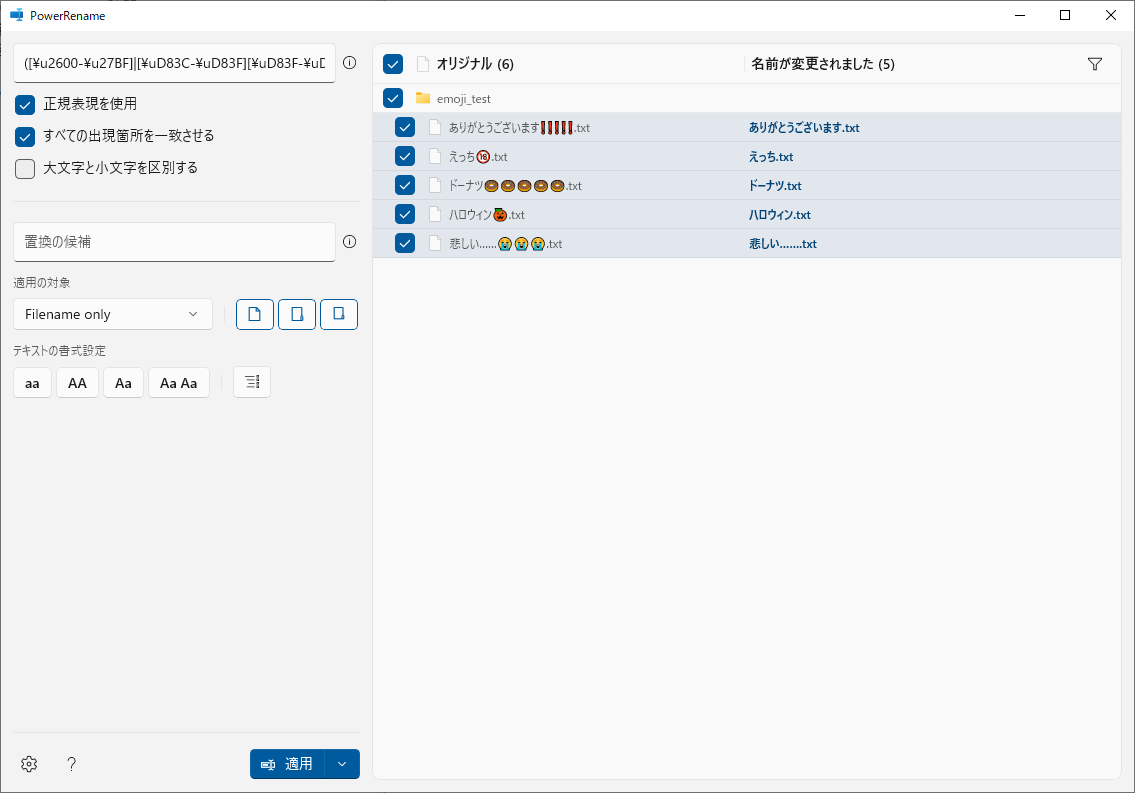Uncheck the 悲しい file checkbox
Viewport: 1135px width, 793px height.
(x=405, y=243)
